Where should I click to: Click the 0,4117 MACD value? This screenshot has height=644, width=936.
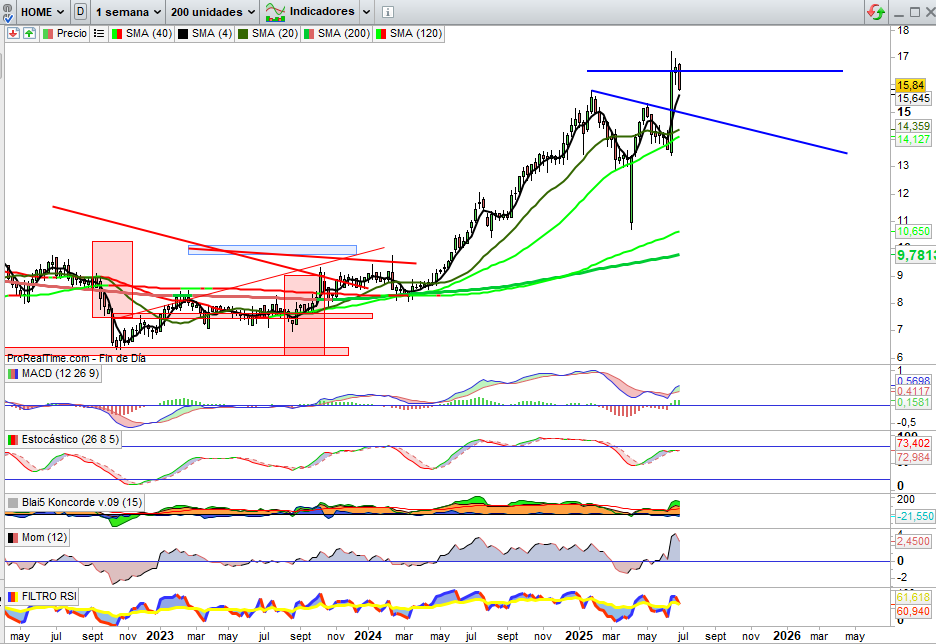pos(913,392)
